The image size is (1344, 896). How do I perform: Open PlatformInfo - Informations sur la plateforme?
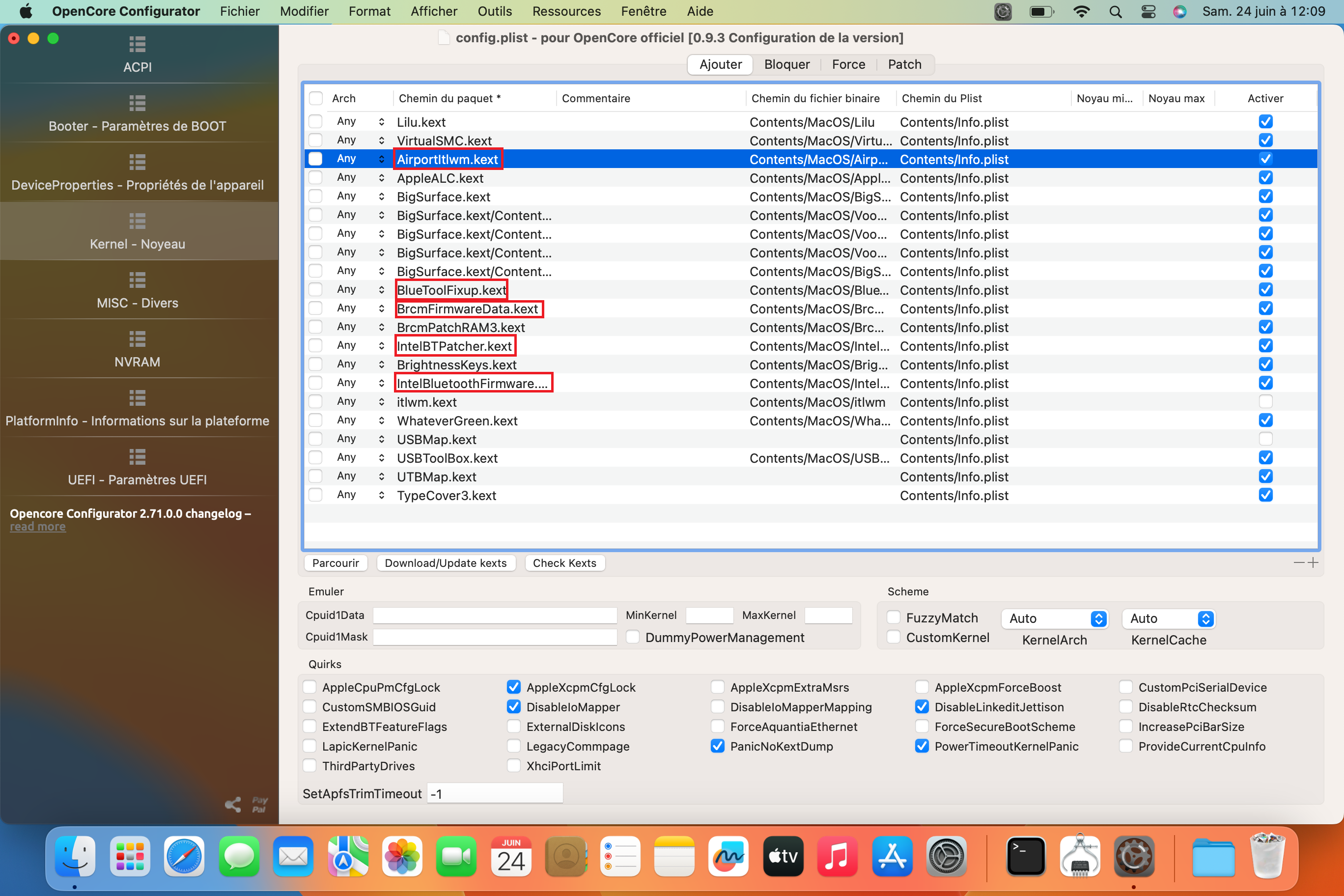coord(137,408)
